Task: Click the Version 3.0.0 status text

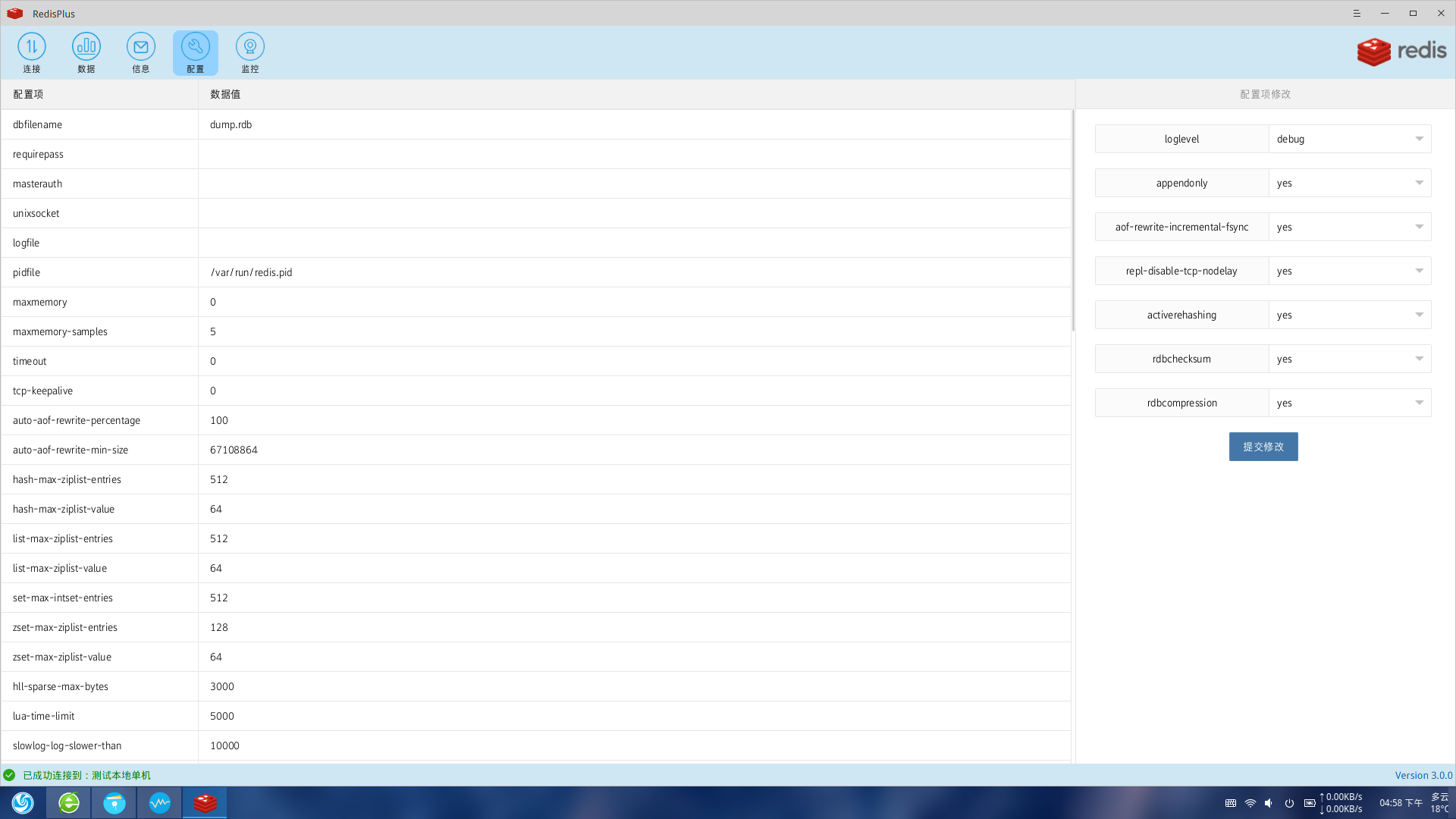Action: click(x=1423, y=775)
